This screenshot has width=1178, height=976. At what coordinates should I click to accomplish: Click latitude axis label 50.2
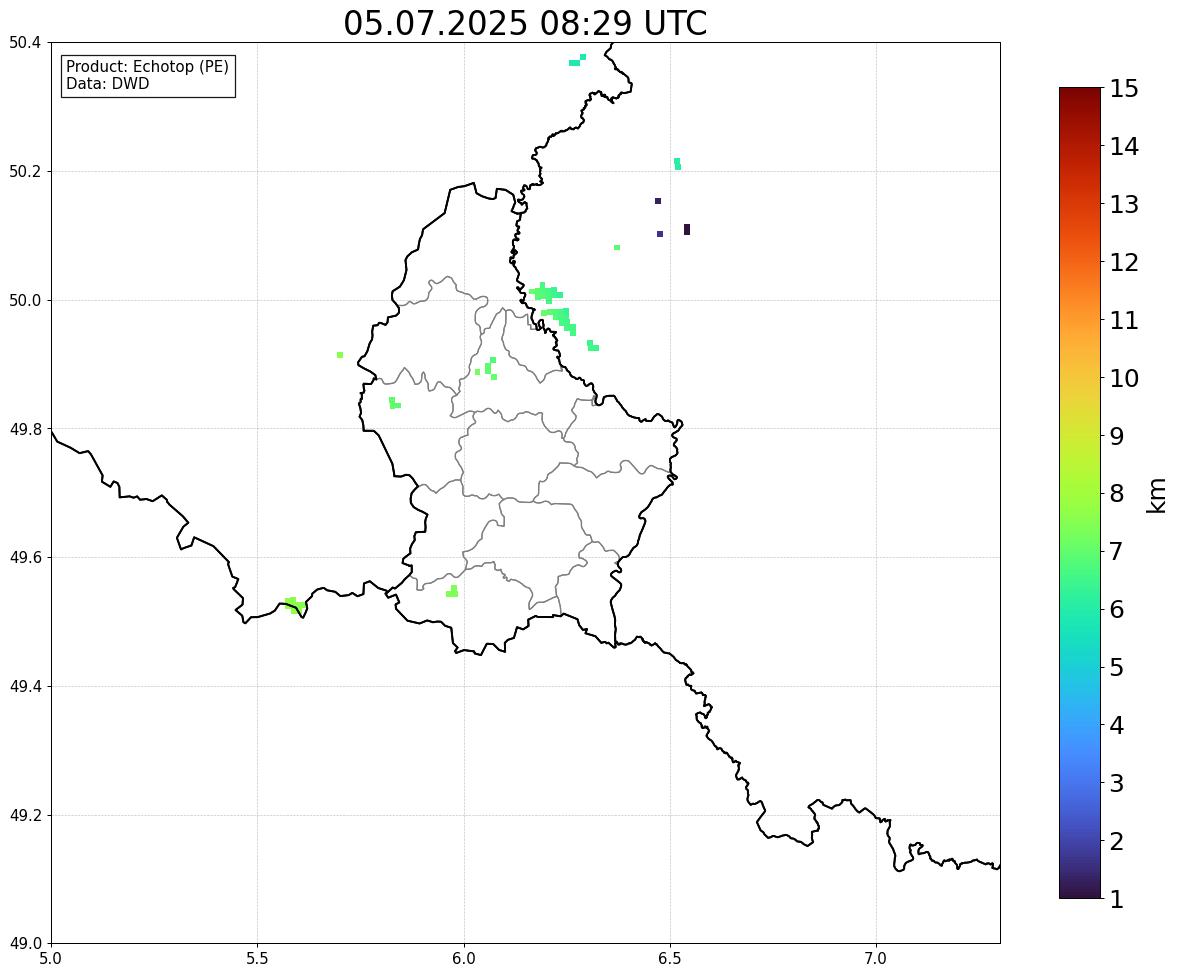click(25, 171)
